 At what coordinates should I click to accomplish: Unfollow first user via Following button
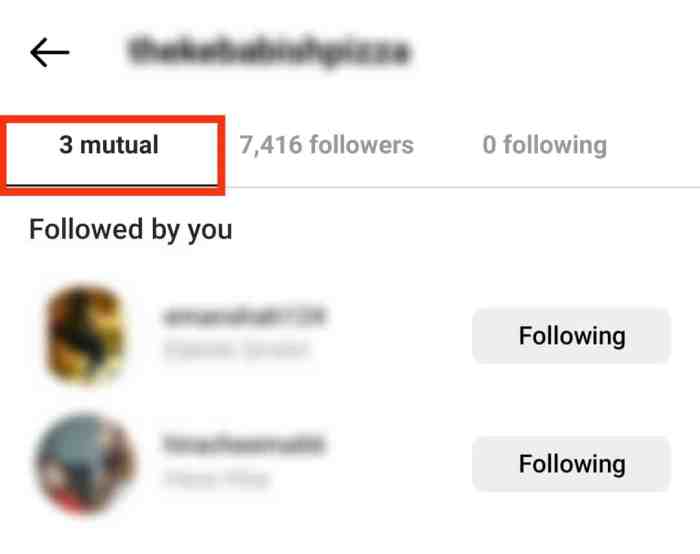coord(571,336)
